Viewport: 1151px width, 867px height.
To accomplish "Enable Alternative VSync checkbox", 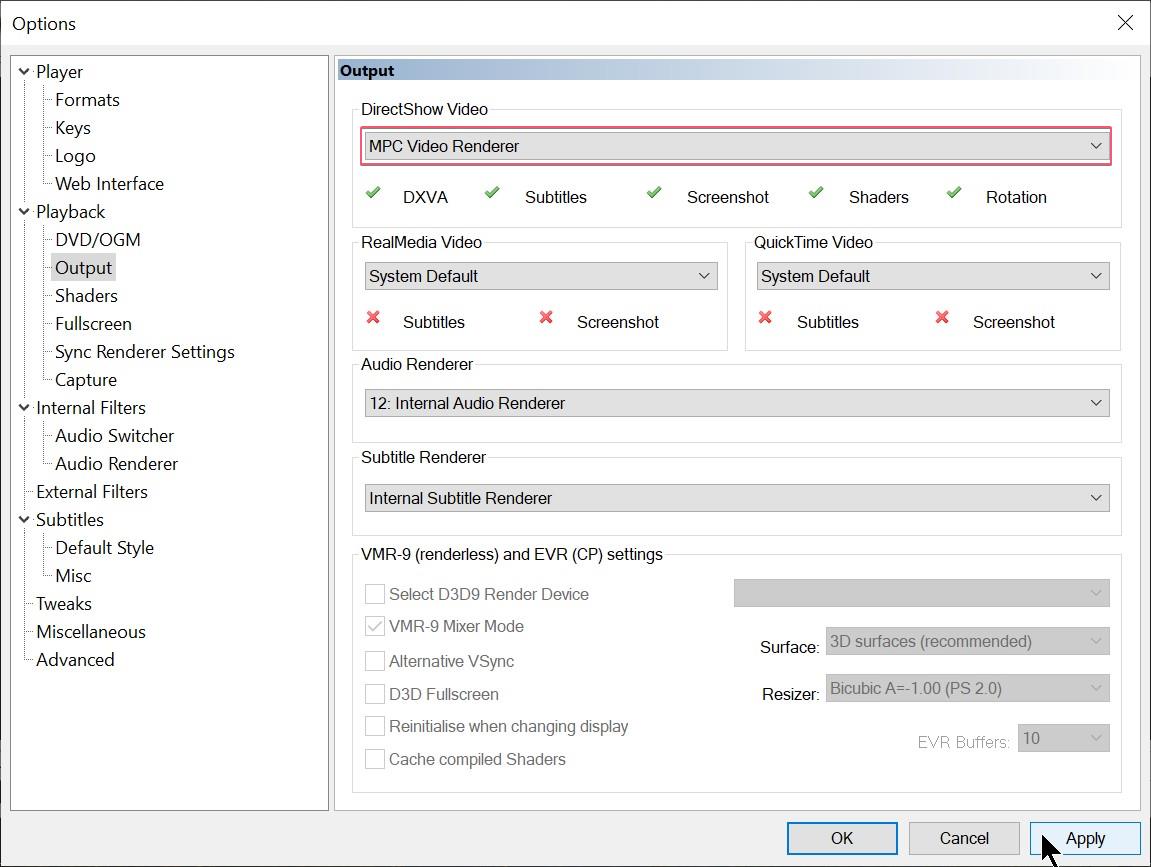I will point(374,661).
